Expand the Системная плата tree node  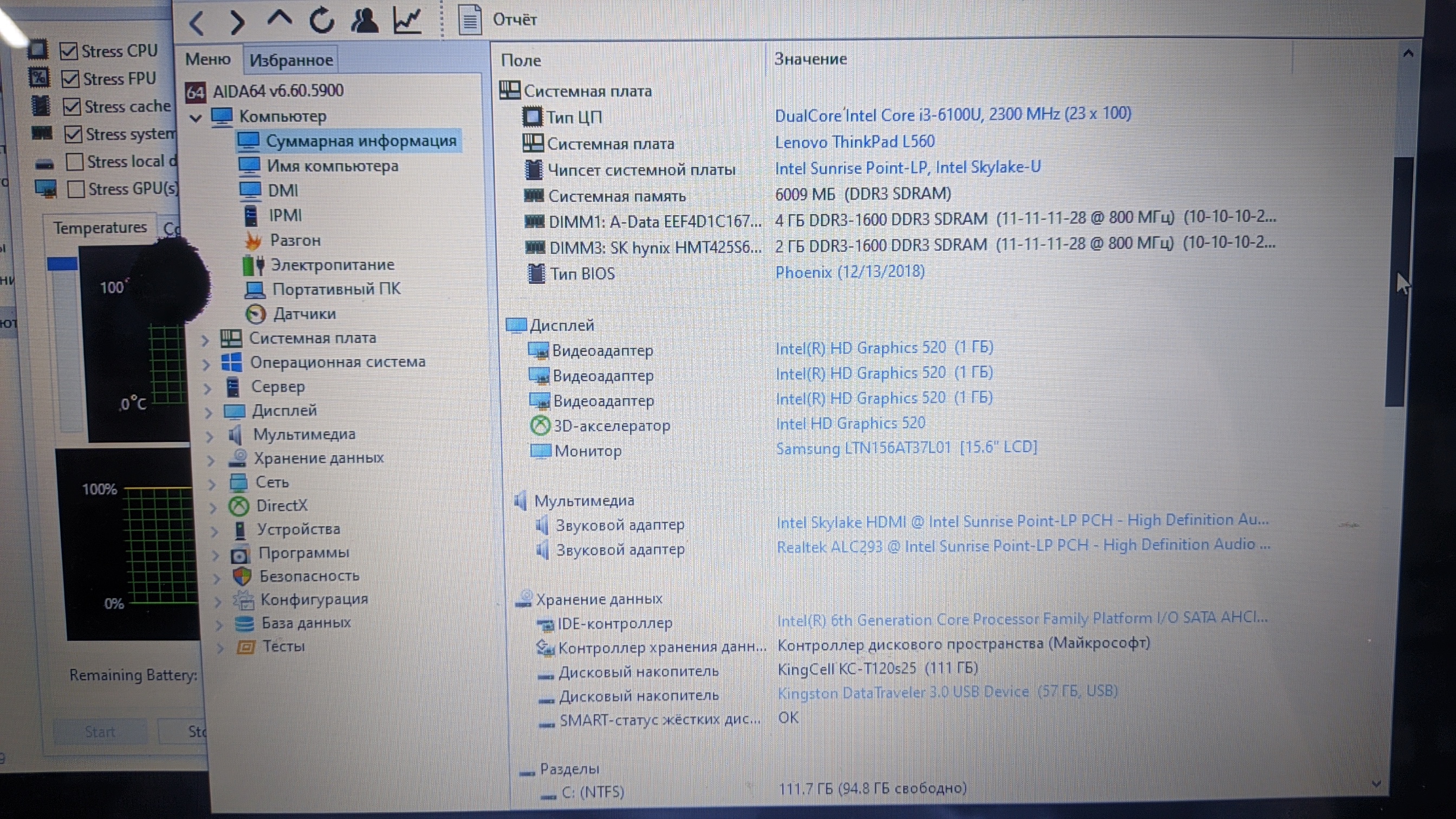pos(205,340)
